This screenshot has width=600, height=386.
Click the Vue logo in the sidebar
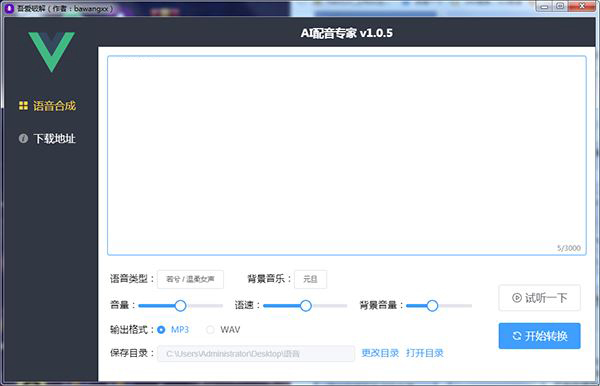[51, 52]
